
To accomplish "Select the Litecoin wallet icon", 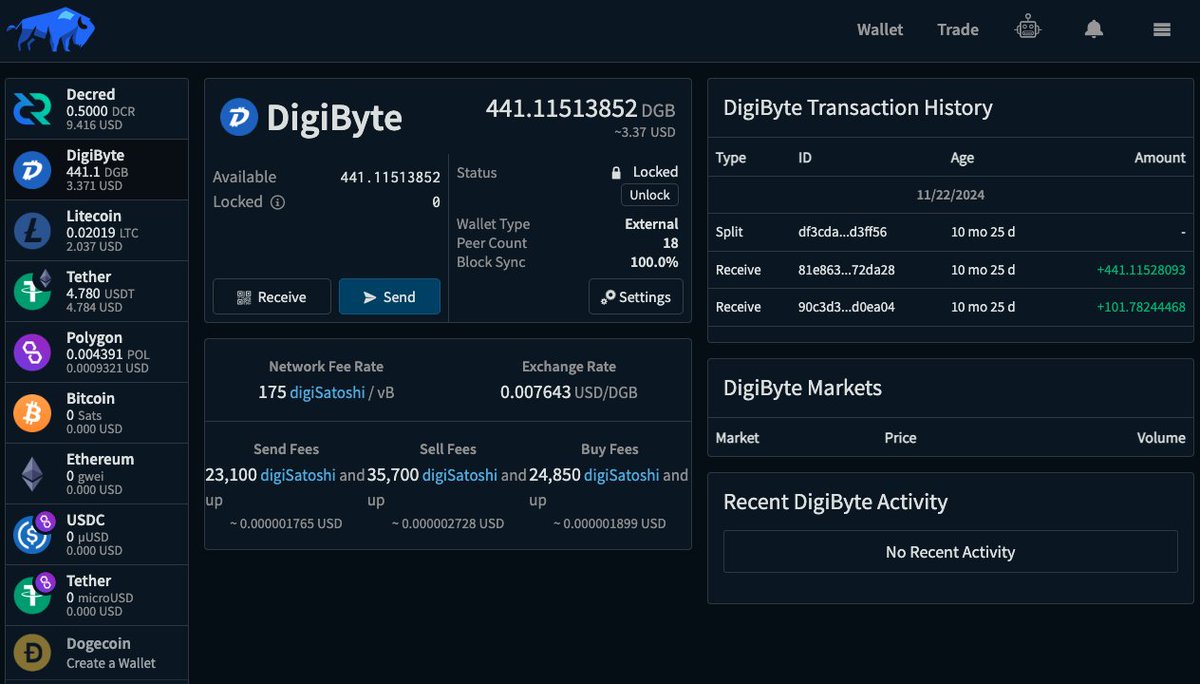I will tap(32, 231).
